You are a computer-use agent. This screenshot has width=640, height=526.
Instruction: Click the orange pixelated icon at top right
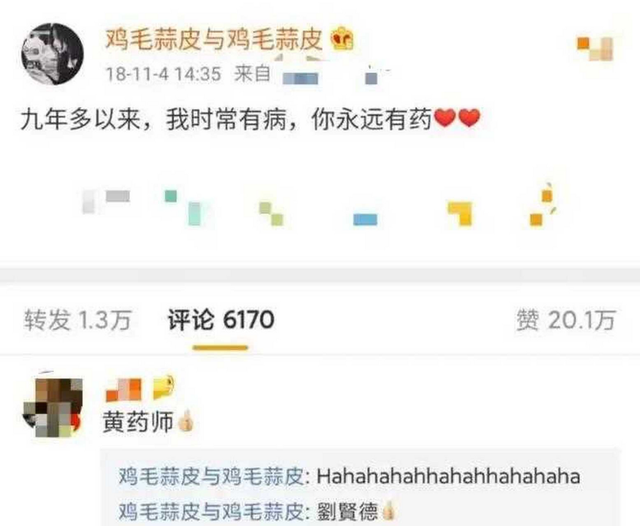[596, 49]
